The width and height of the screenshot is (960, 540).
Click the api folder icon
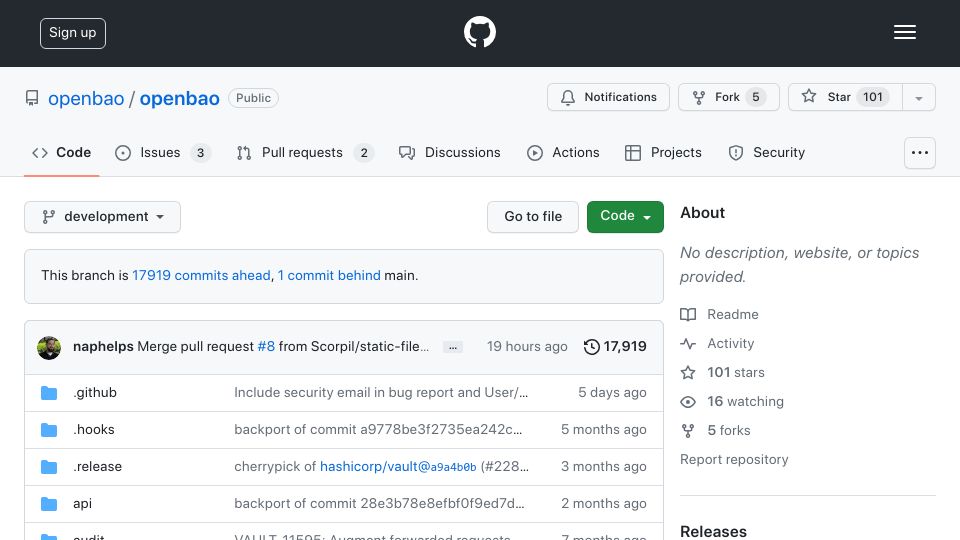[49, 504]
